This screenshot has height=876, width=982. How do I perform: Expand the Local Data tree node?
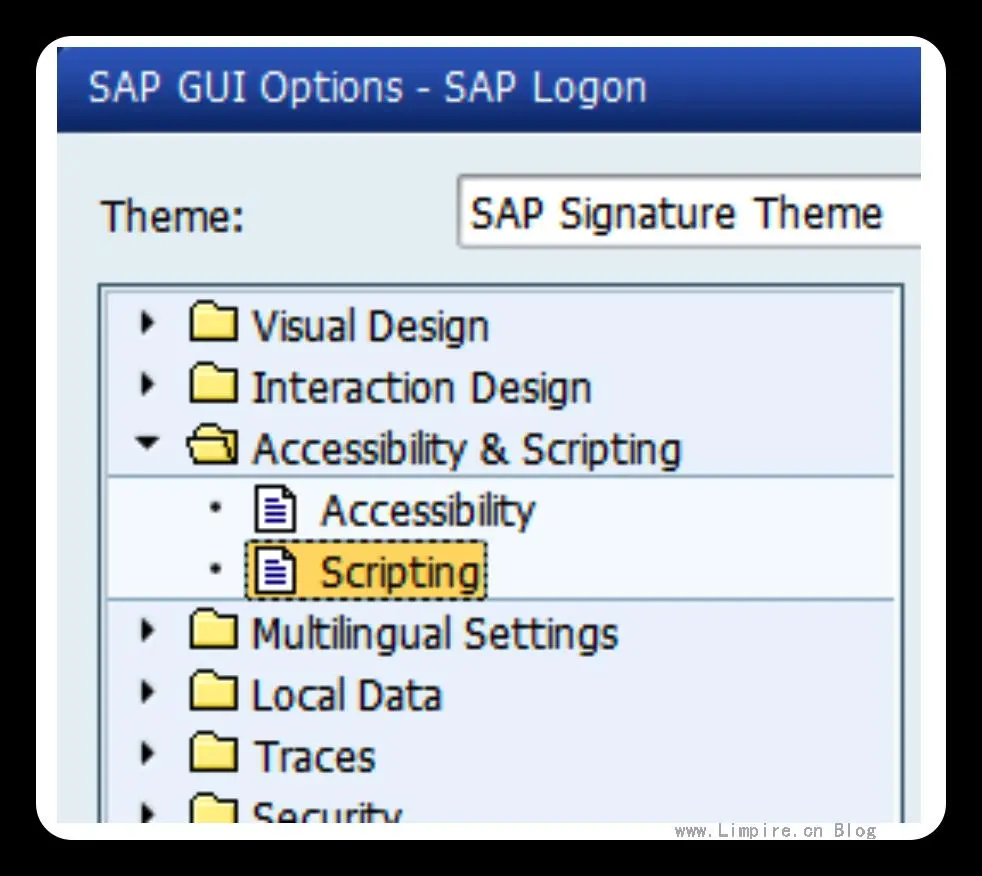[149, 693]
